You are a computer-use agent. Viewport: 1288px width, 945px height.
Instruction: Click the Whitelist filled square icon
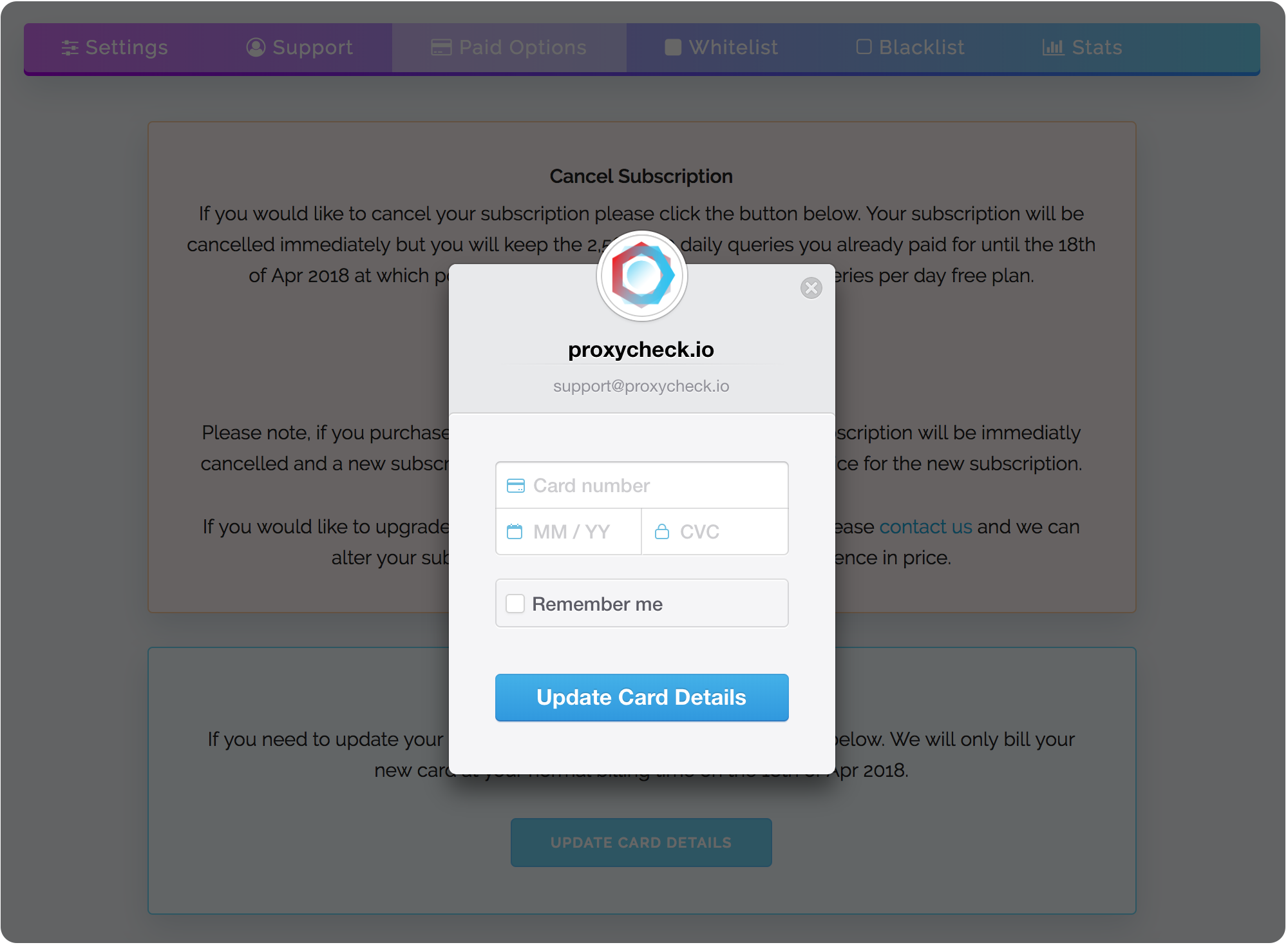tap(673, 48)
